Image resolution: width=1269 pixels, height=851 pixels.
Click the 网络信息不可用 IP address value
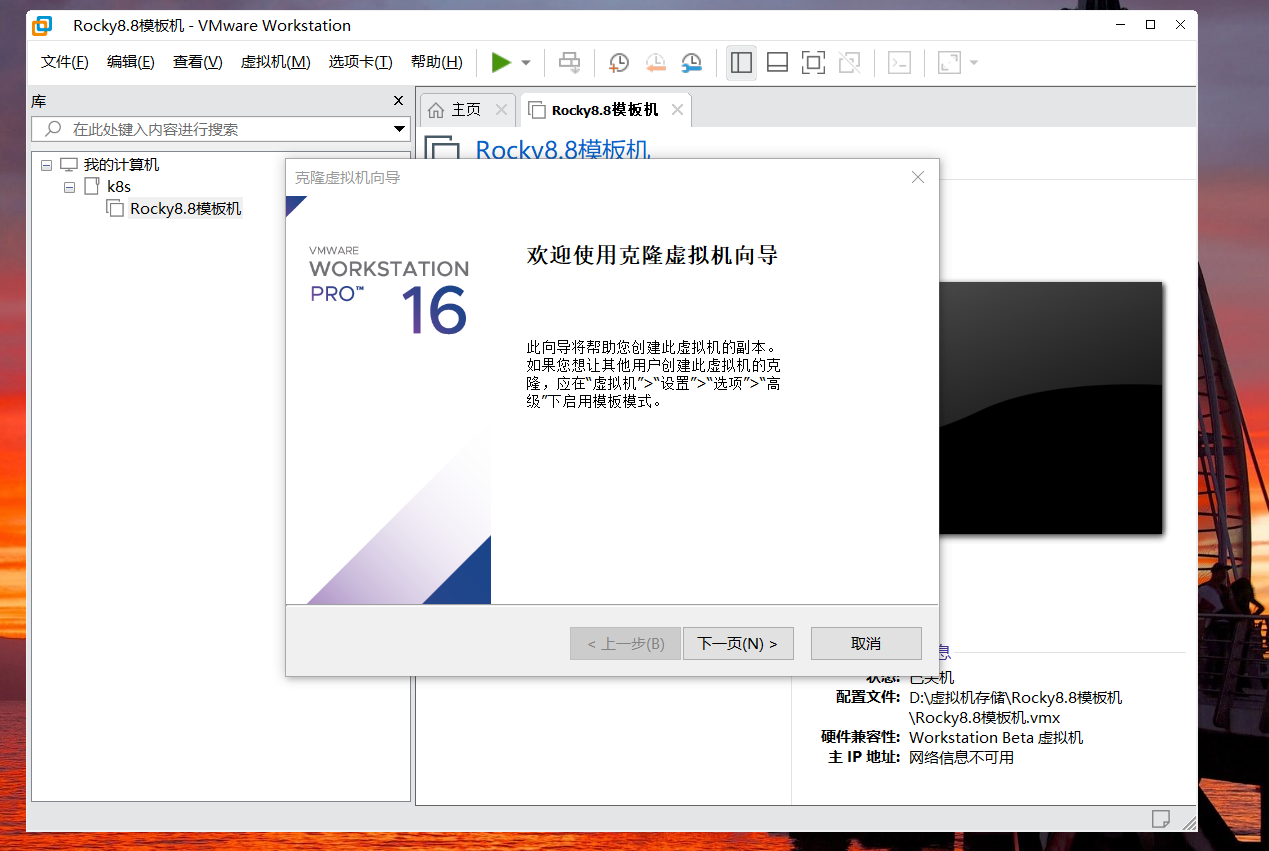(961, 758)
